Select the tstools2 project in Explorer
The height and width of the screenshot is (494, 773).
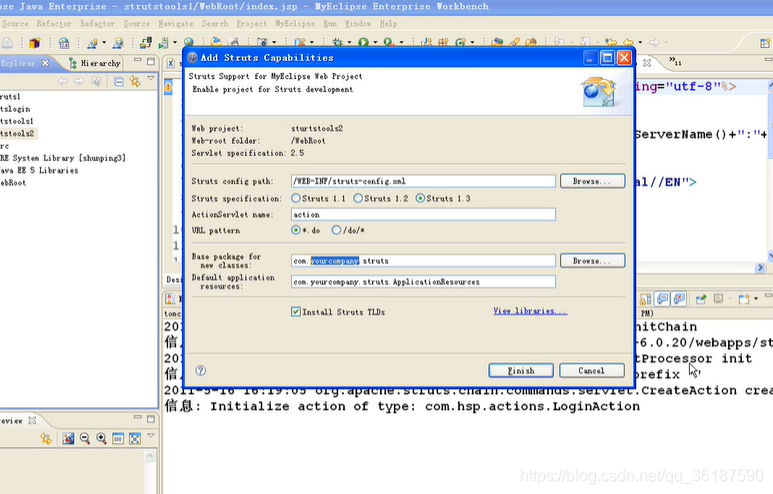click(x=17, y=134)
